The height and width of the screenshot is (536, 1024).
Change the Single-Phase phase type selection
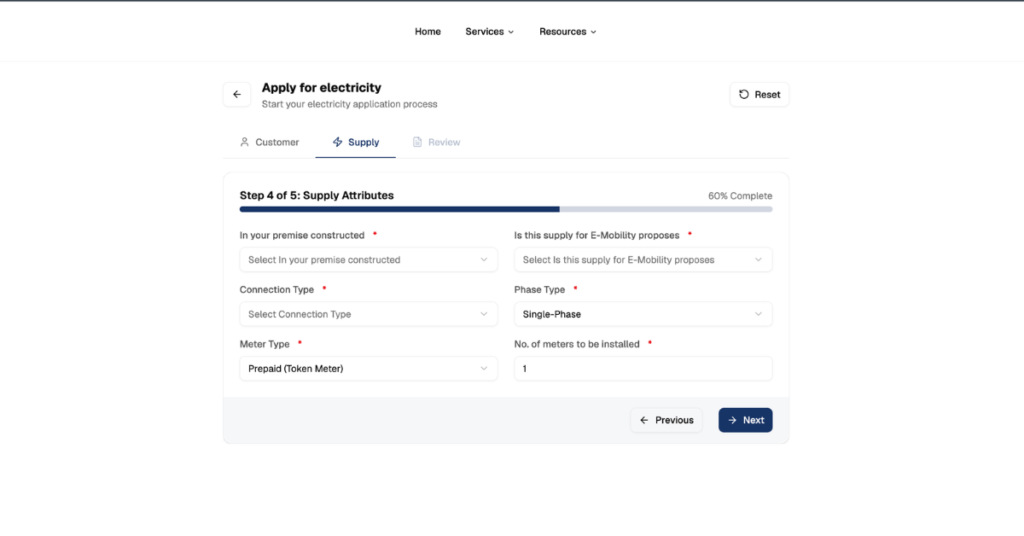click(x=643, y=314)
